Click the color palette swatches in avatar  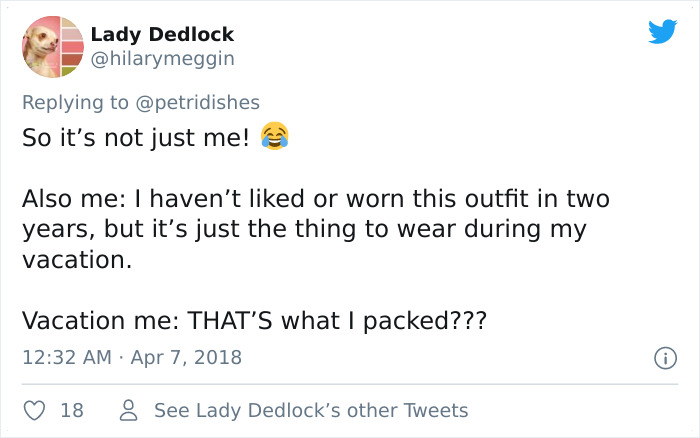pyautogui.click(x=71, y=46)
